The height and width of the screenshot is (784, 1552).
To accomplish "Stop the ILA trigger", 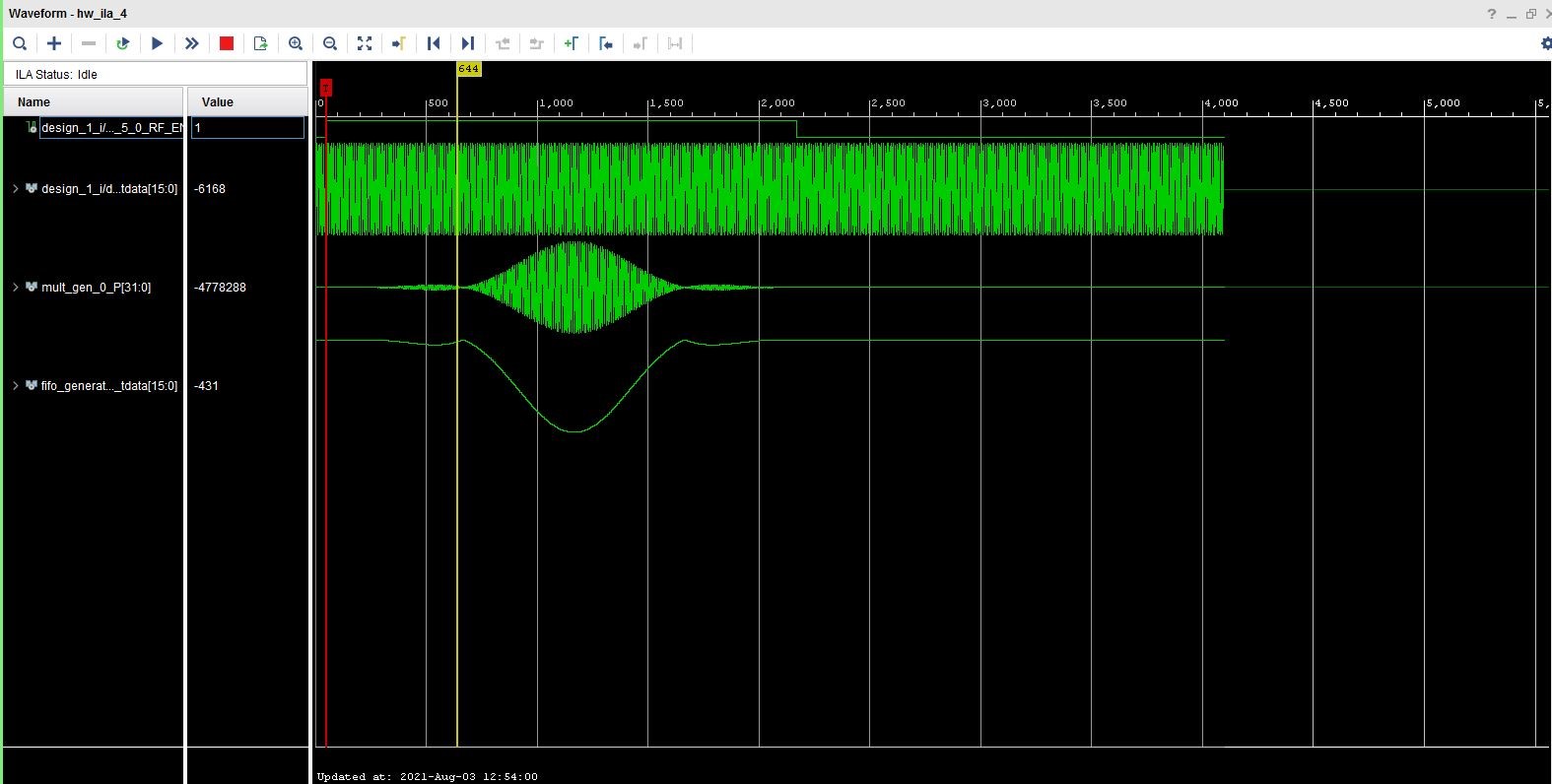I will 227,43.
